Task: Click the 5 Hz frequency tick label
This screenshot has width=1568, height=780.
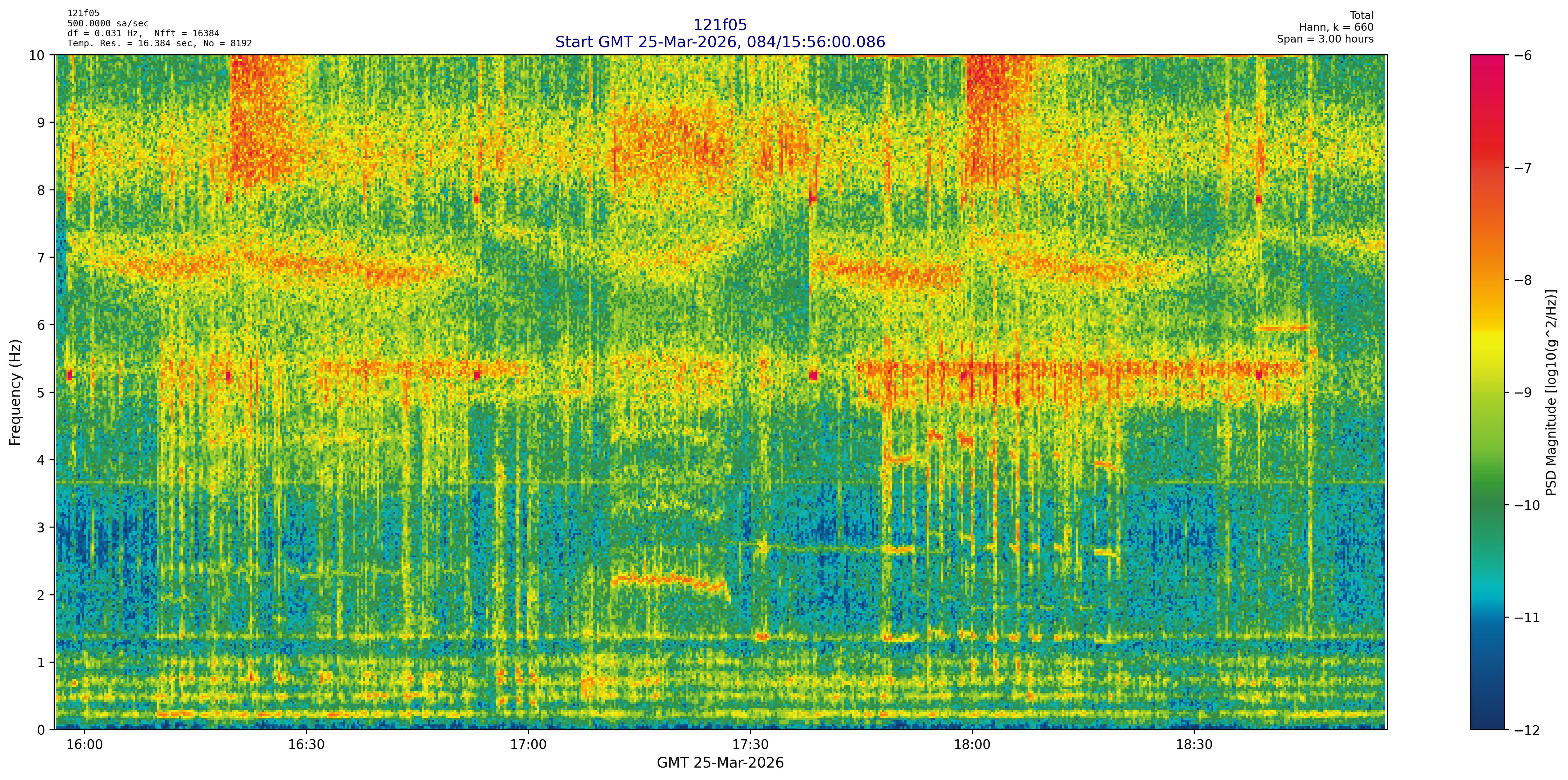Action: pos(41,392)
